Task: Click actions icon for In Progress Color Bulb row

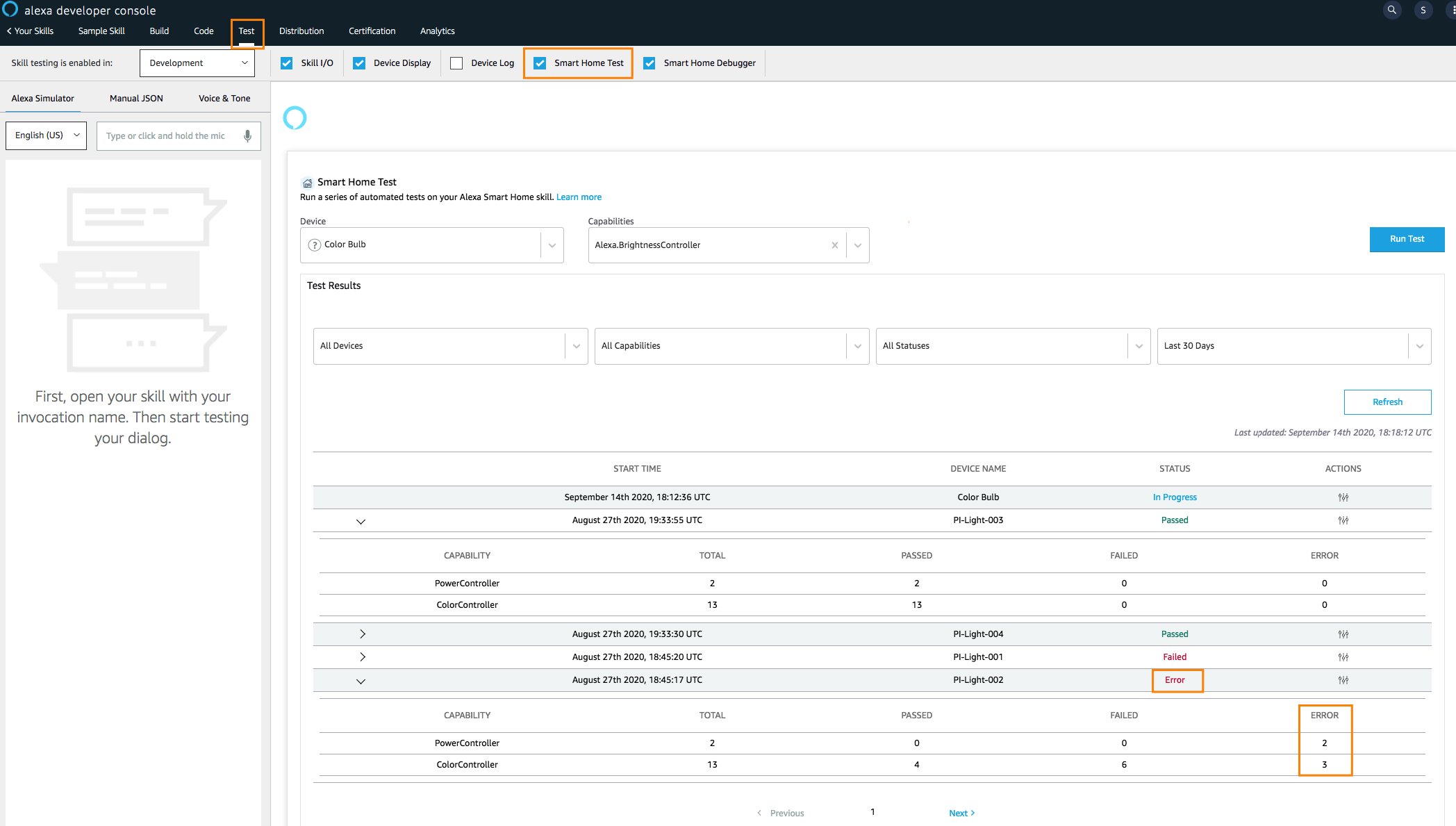Action: pos(1343,497)
